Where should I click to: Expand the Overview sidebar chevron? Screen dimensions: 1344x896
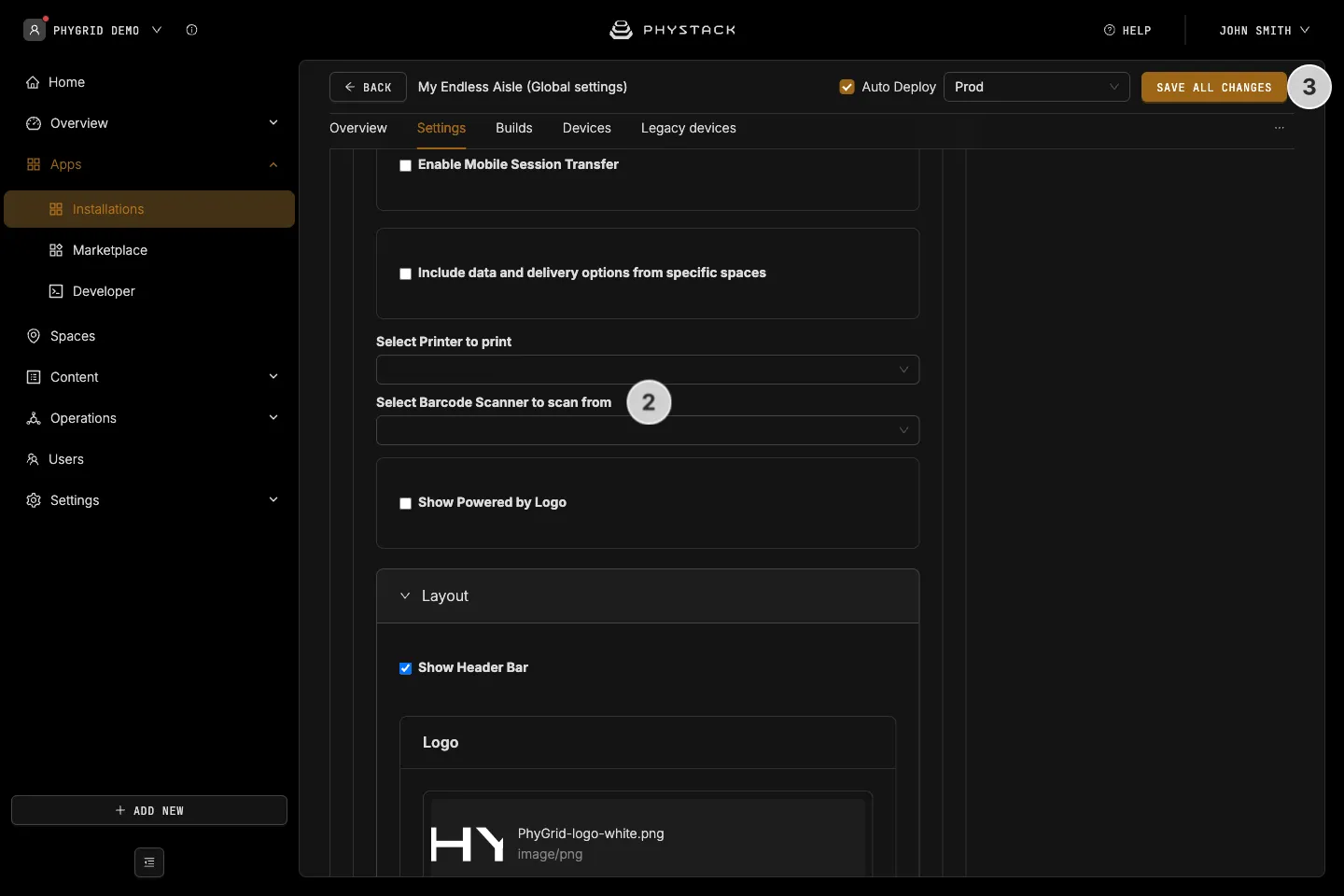pos(273,122)
